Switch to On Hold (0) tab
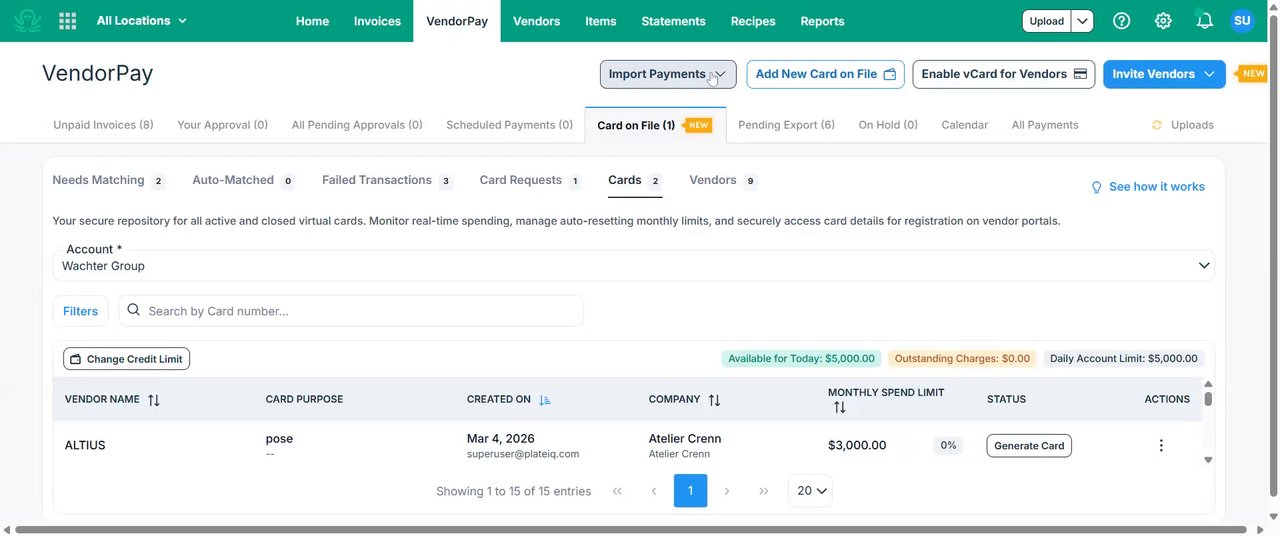Viewport: 1280px width, 536px height. [x=888, y=125]
